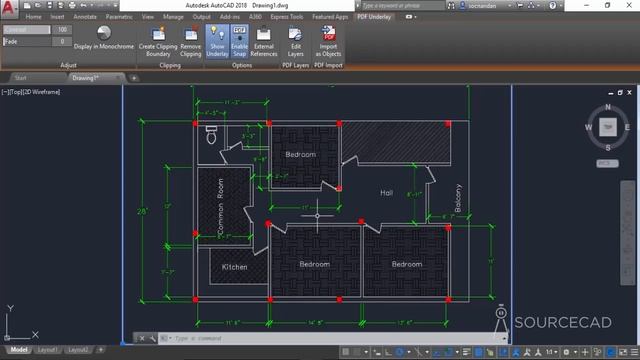Click the binoculars search icon

(451, 6)
